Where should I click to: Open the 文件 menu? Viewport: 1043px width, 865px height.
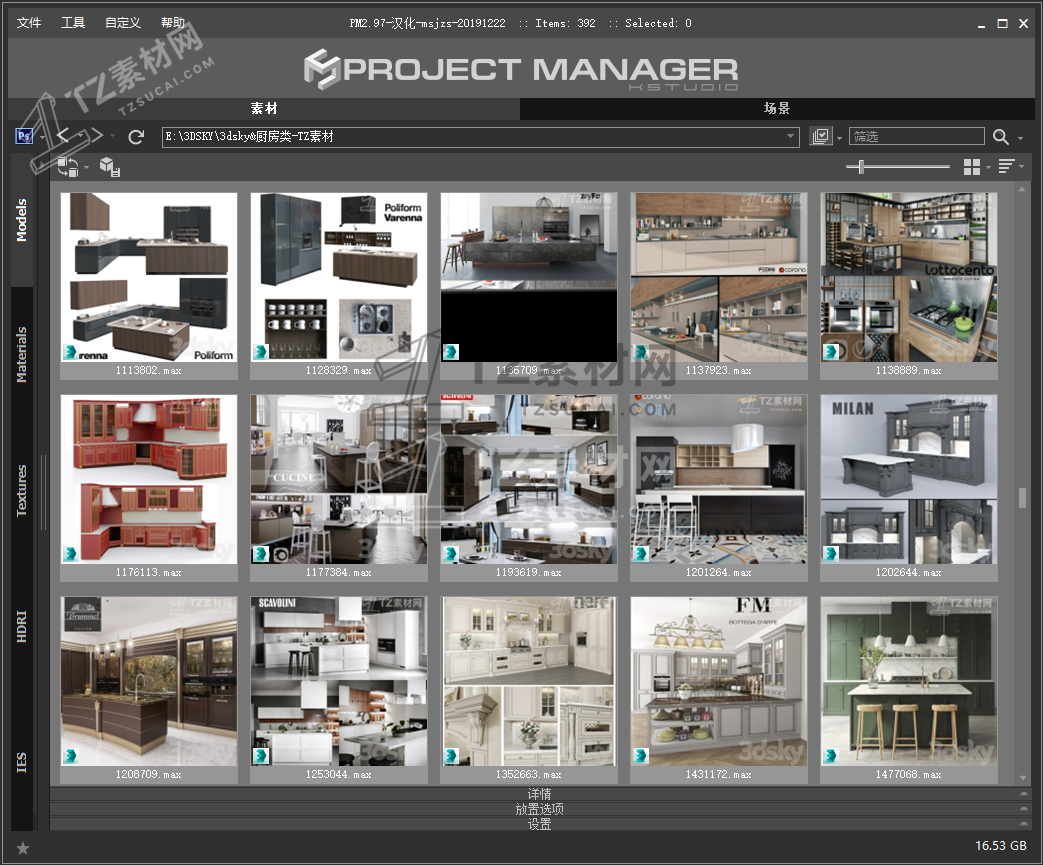point(29,23)
